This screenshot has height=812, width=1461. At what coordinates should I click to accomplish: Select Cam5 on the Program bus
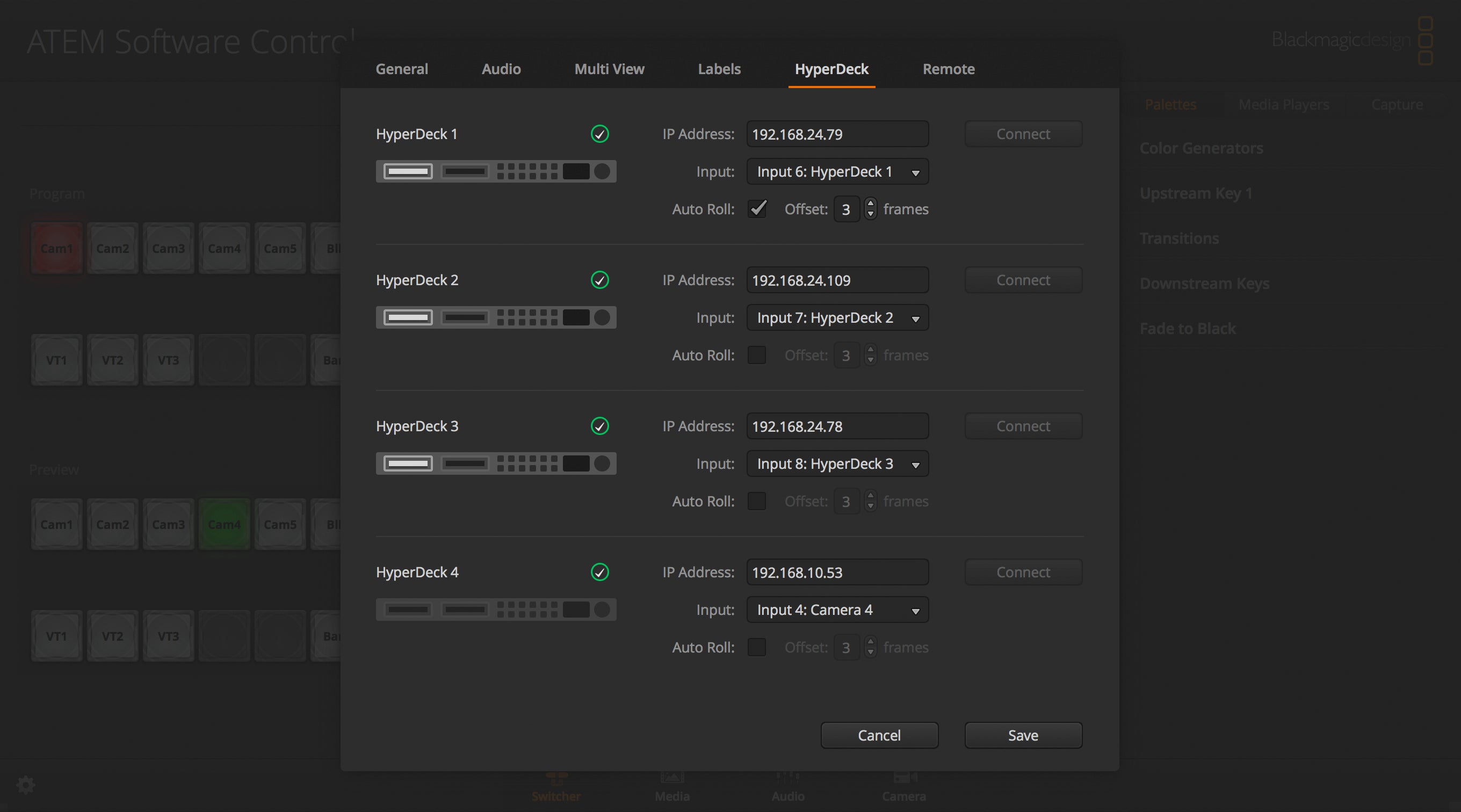click(280, 248)
